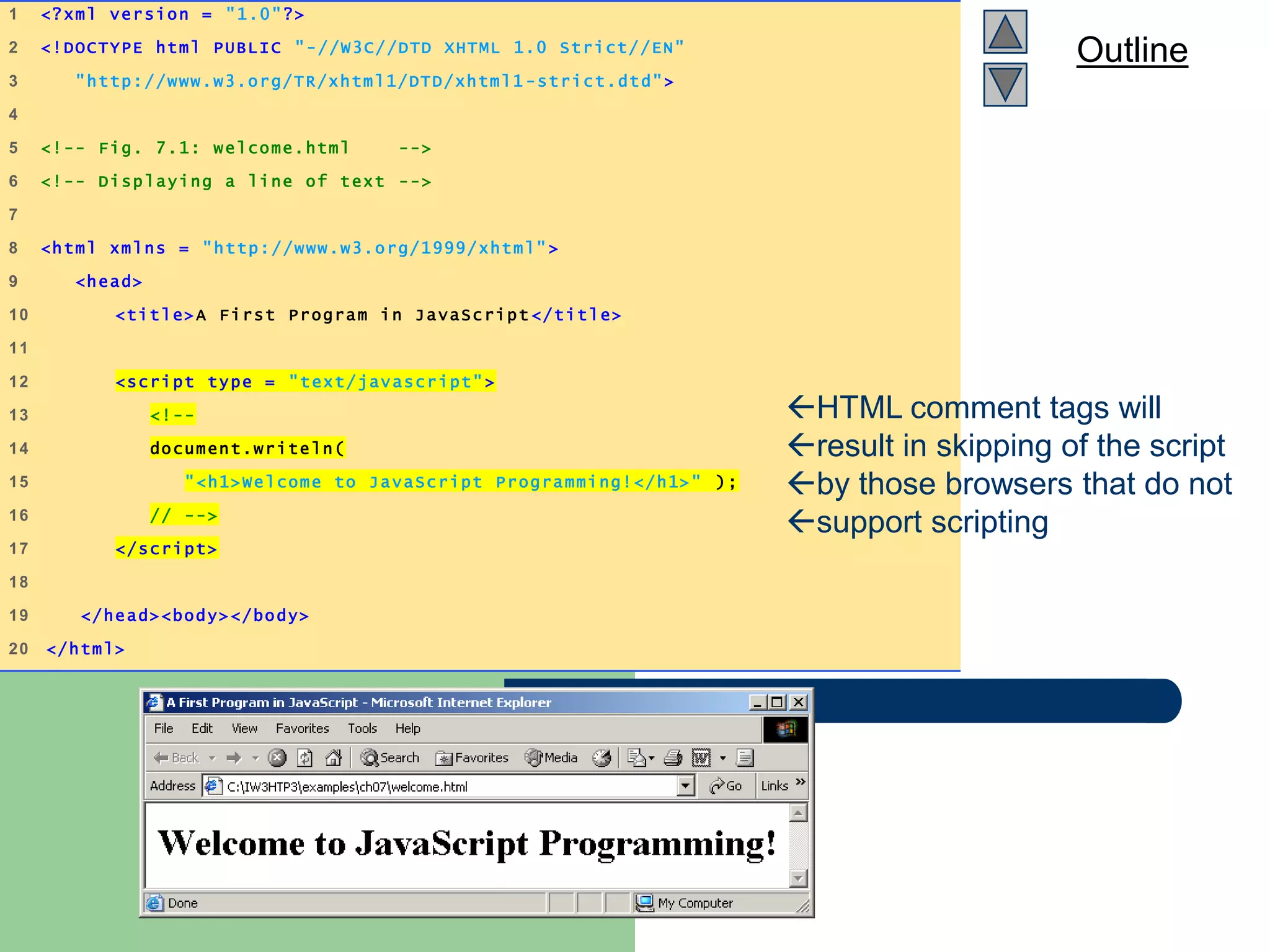Click the My Computer zone icon
Viewport: 1270px width, 952px height.
tap(645, 903)
